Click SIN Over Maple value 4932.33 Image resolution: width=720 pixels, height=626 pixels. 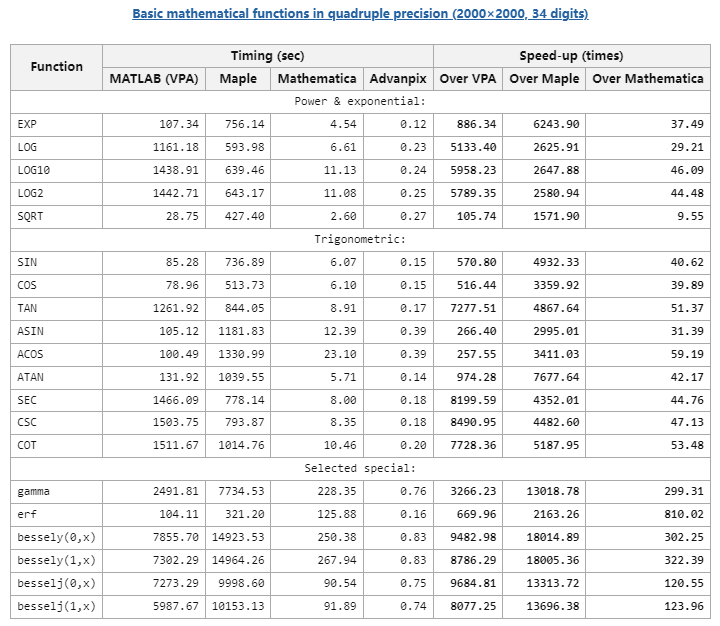pos(557,262)
